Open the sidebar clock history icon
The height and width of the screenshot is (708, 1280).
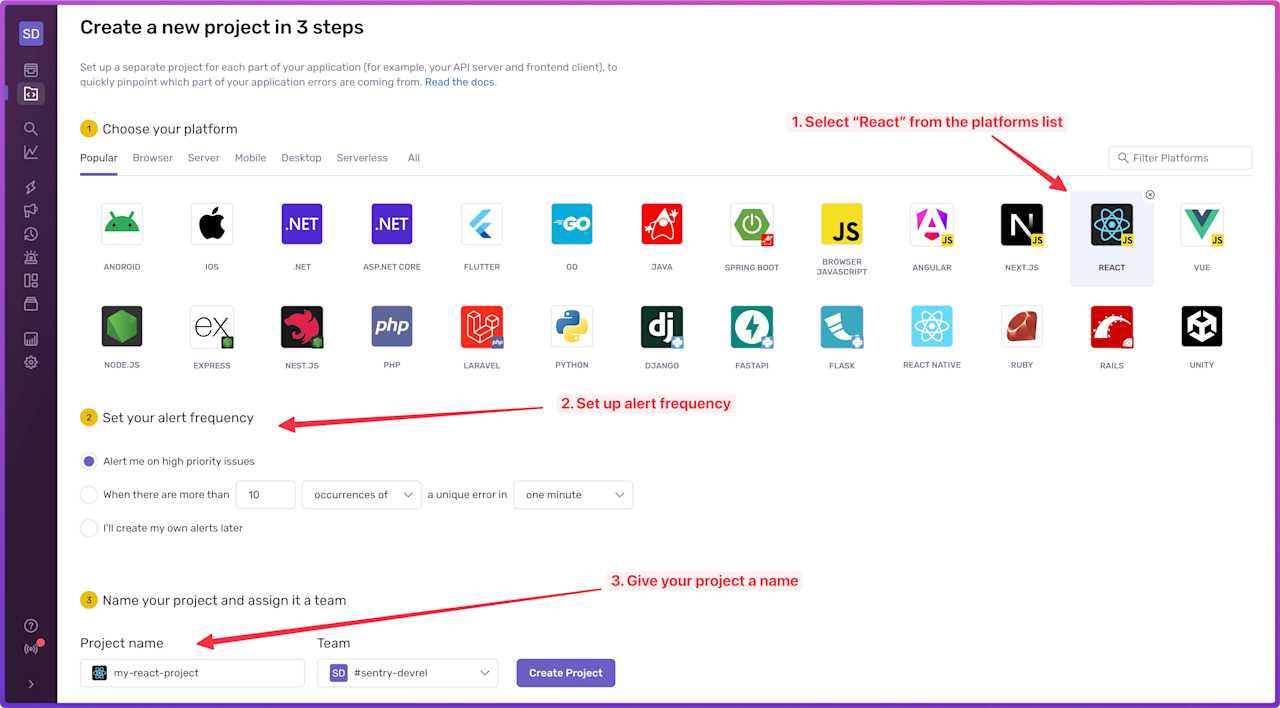tap(31, 234)
